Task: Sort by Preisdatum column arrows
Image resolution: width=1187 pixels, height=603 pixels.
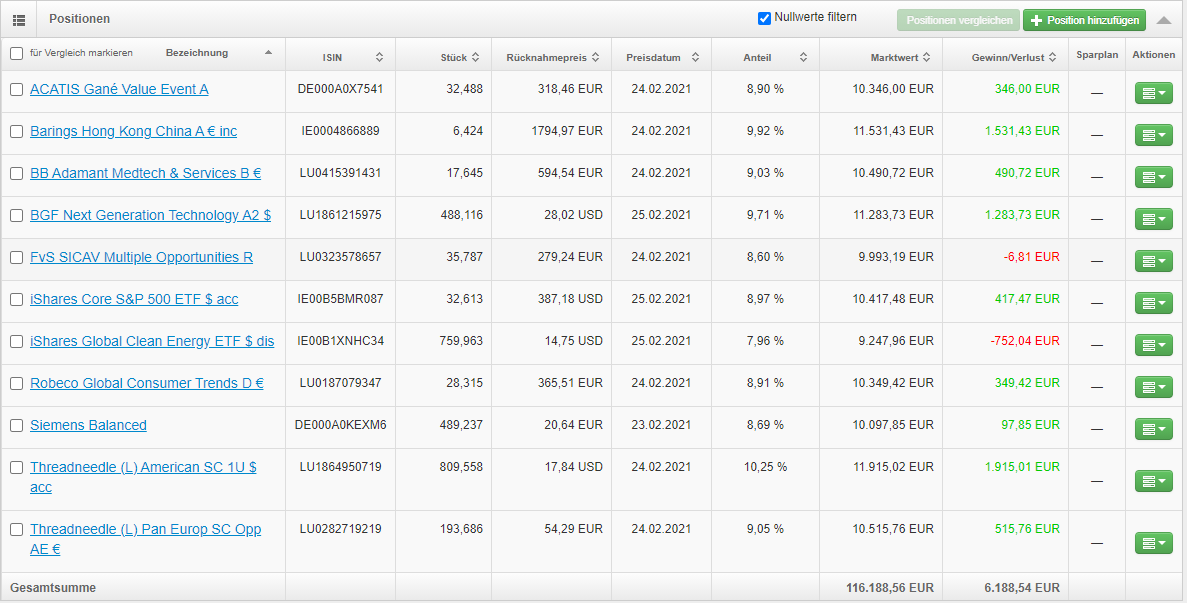Action: [x=695, y=58]
